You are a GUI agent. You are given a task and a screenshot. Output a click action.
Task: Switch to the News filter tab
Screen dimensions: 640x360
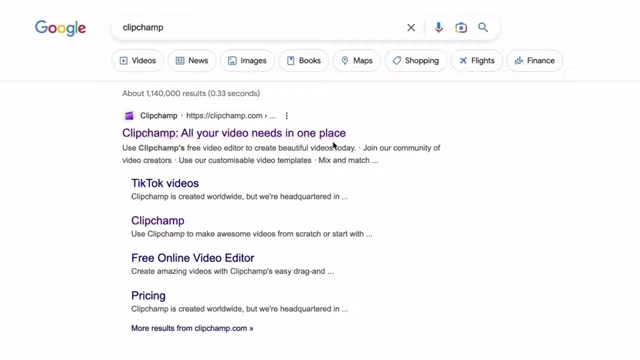click(192, 60)
